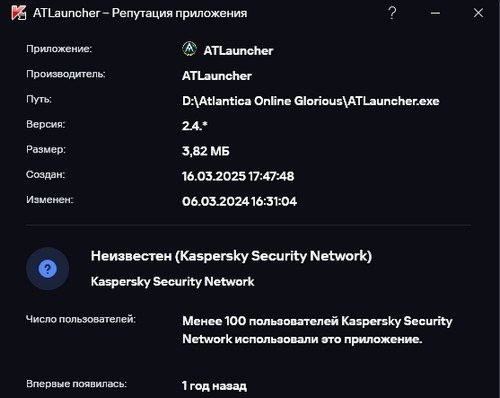Viewport: 500px width, 398px height.
Task: Click the Неизвестен (Kaspersky Security Network) heading
Action: click(231, 256)
